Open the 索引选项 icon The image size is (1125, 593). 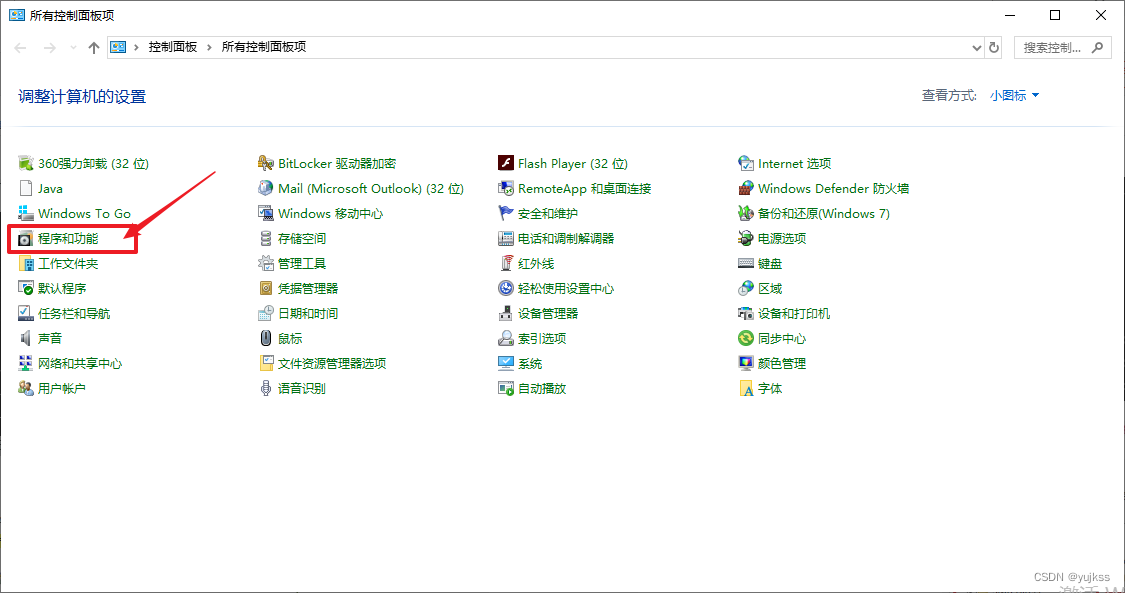[x=506, y=338]
